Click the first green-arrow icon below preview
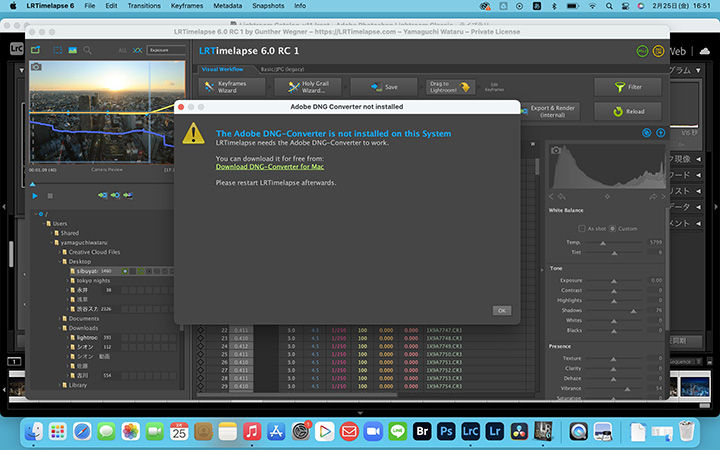The width and height of the screenshot is (720, 450). [102, 196]
